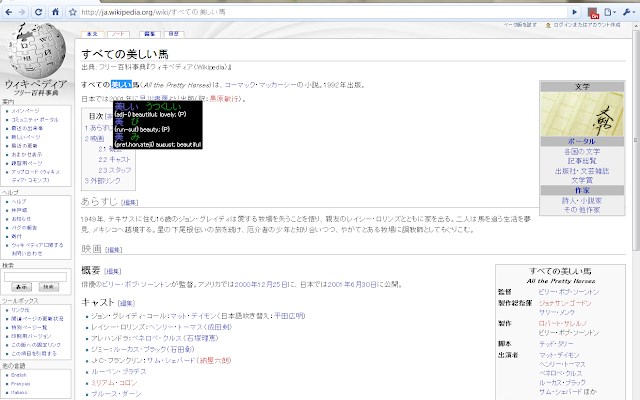Click [編集] next to あらすじ heading
Screen dimensions: 640x400
(130, 202)
